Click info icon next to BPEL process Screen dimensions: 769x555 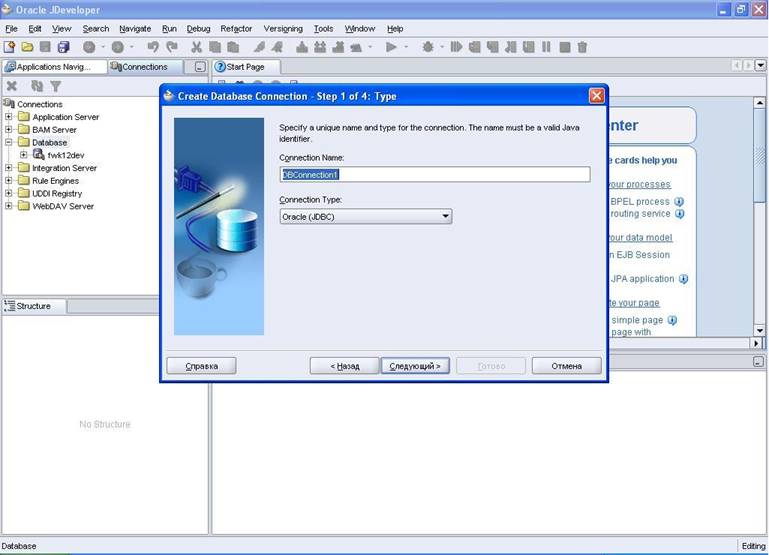679,202
